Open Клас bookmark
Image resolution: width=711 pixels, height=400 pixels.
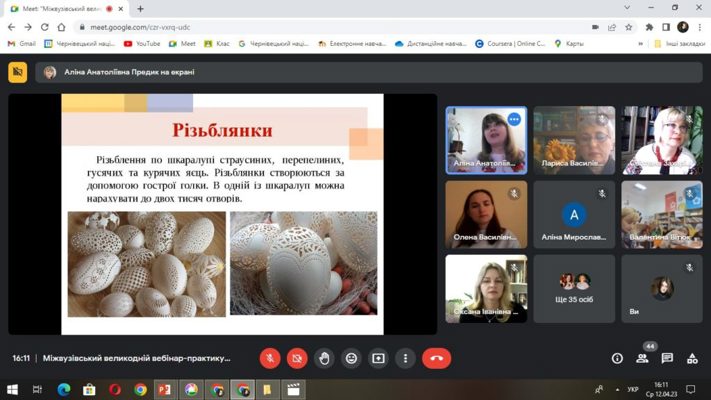pyautogui.click(x=217, y=44)
